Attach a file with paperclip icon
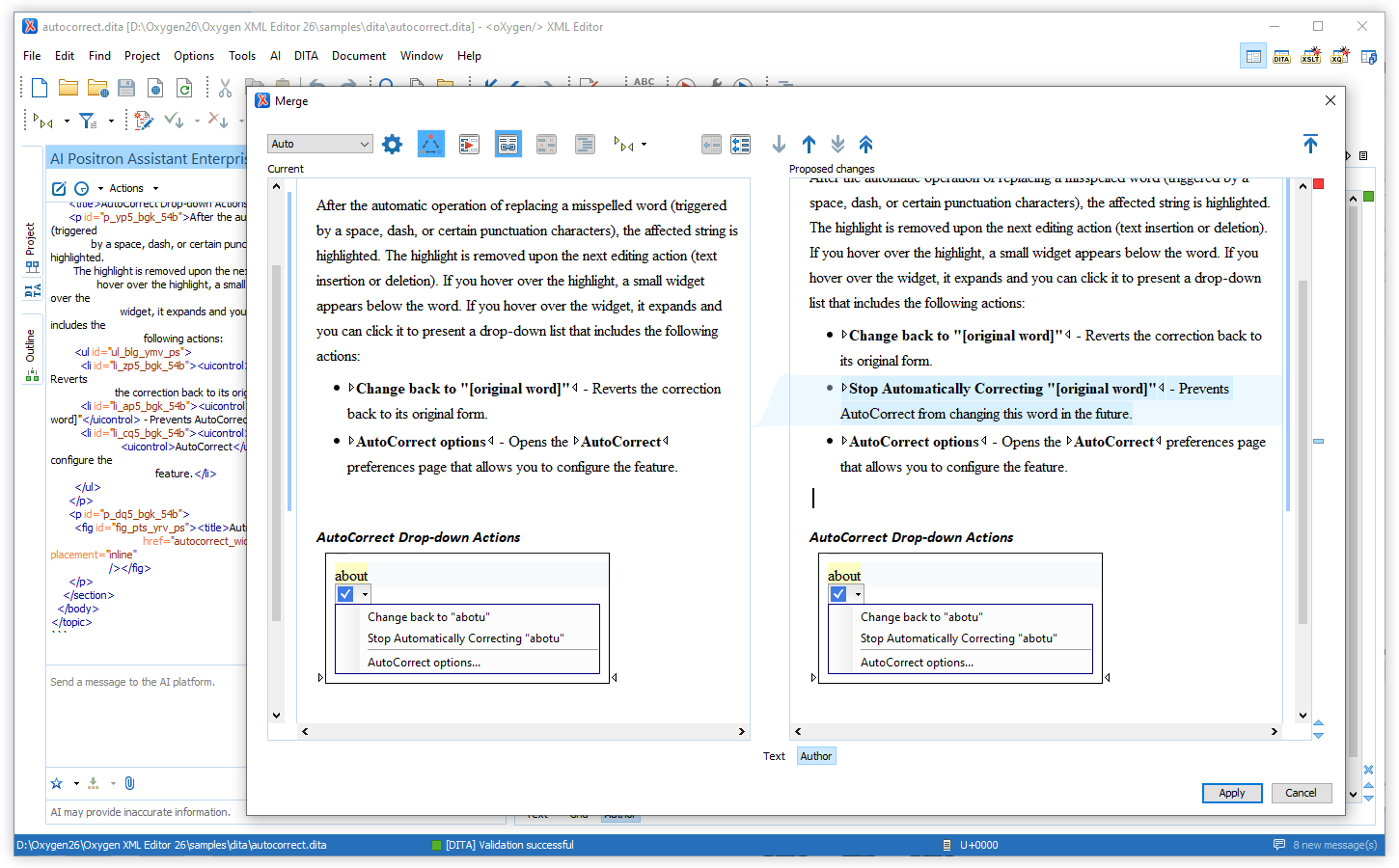 [x=129, y=783]
